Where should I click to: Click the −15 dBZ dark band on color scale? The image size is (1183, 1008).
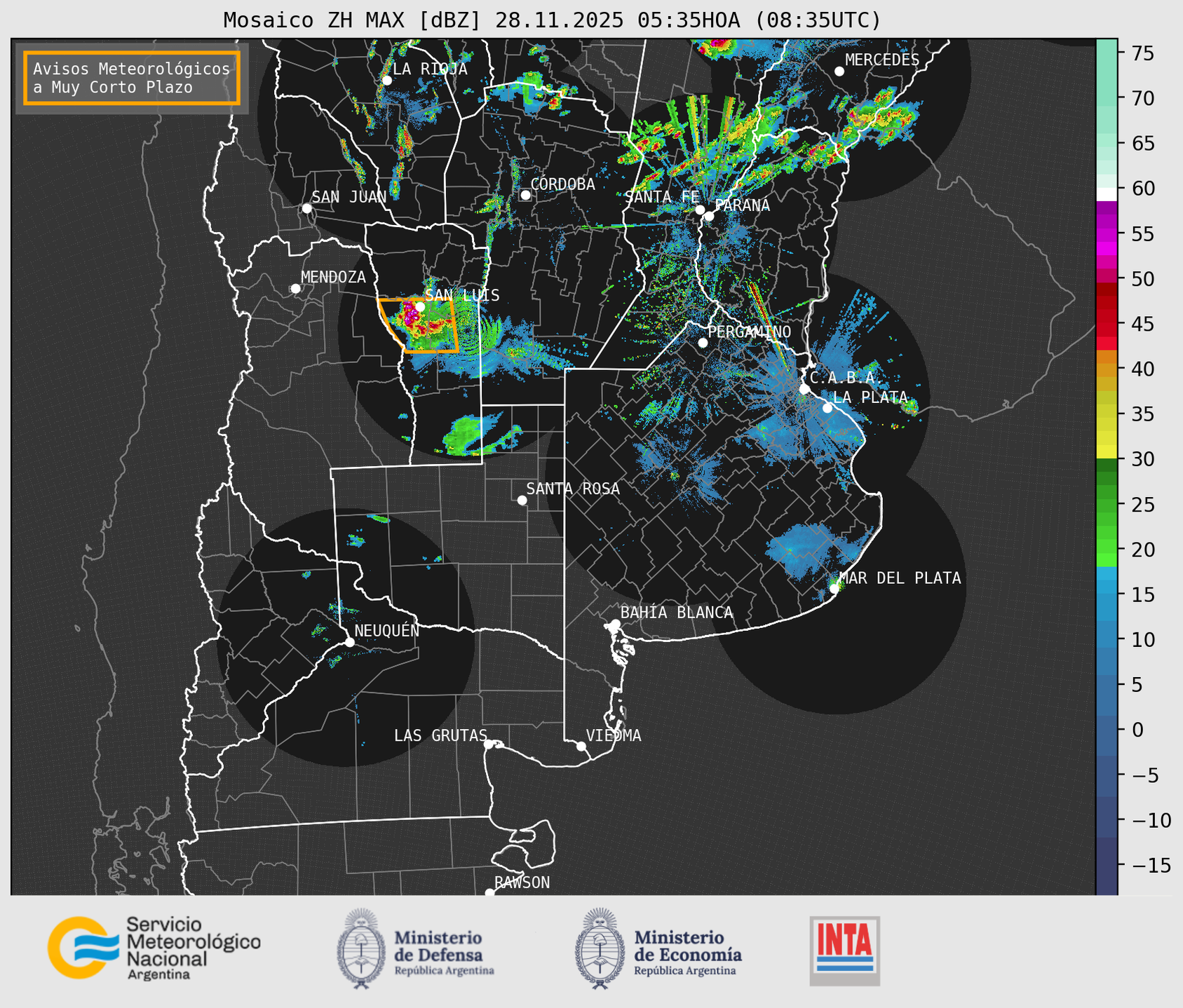1107,865
